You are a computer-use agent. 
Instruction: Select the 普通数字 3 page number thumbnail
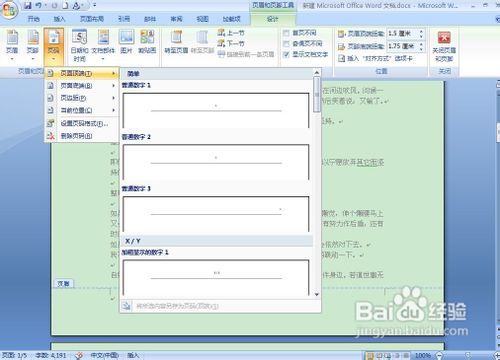pos(216,214)
